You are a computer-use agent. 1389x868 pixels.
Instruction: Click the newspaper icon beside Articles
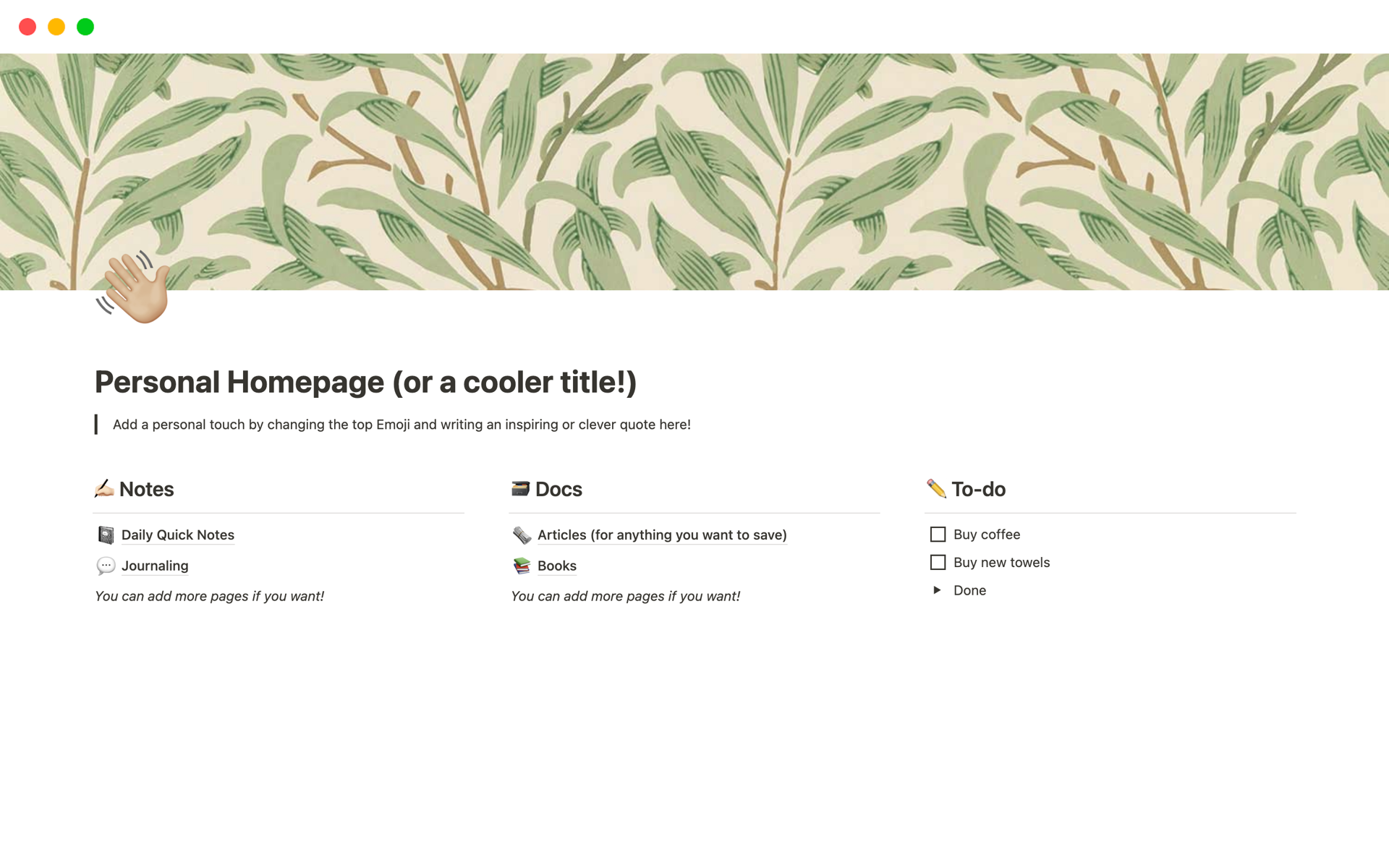(522, 535)
